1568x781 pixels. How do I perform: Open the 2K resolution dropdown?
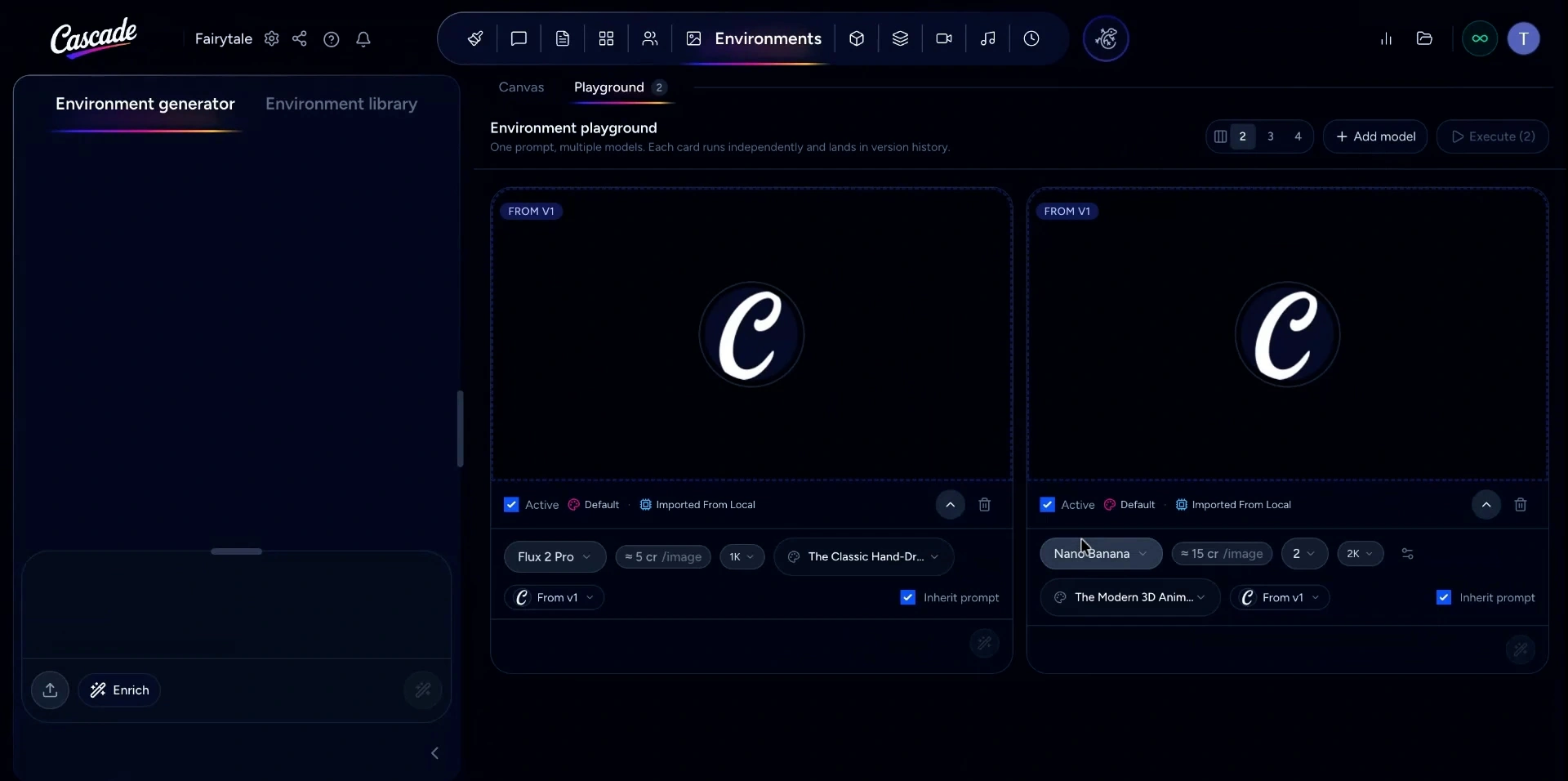point(1361,554)
